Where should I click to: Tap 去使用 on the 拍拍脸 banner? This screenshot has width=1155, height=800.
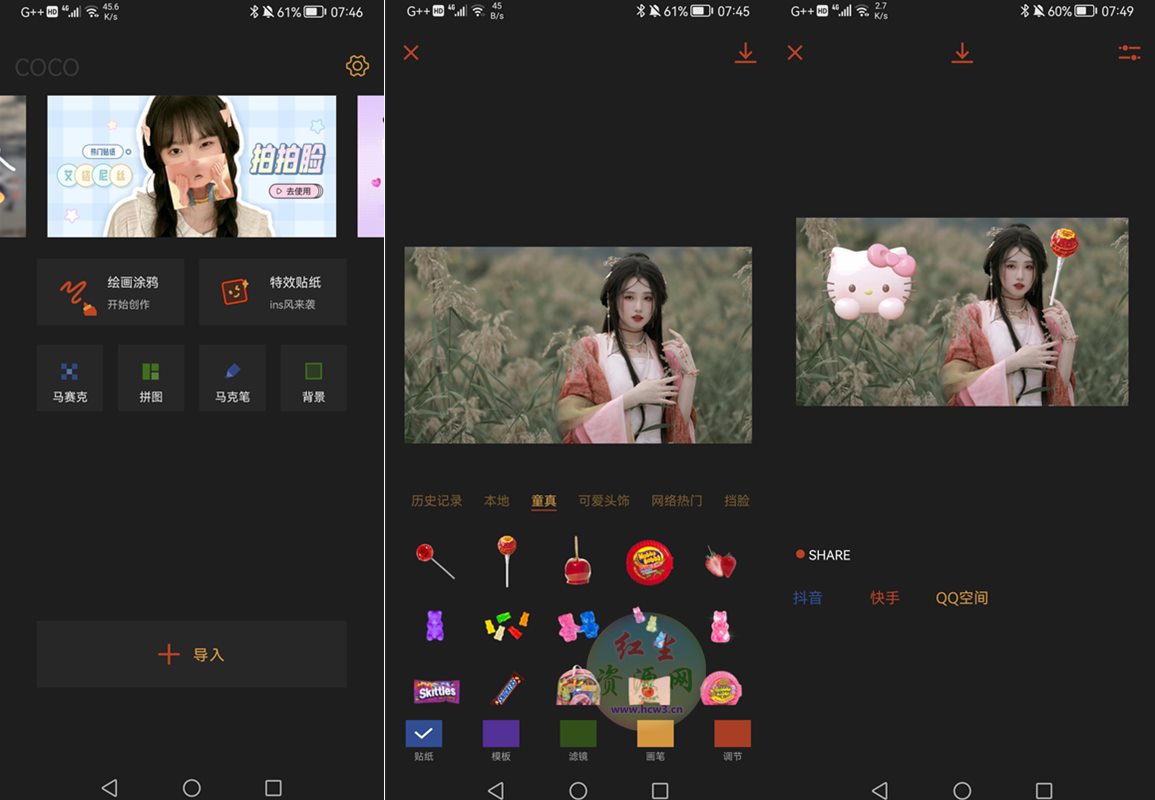pyautogui.click(x=295, y=191)
